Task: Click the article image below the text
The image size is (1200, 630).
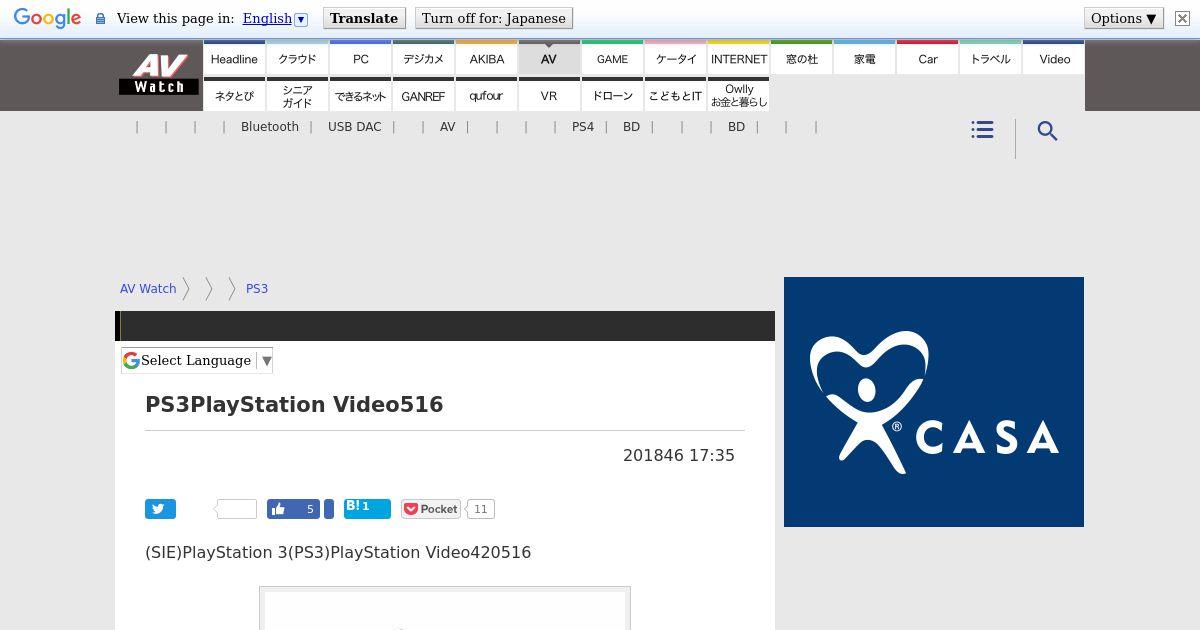Action: 445,608
